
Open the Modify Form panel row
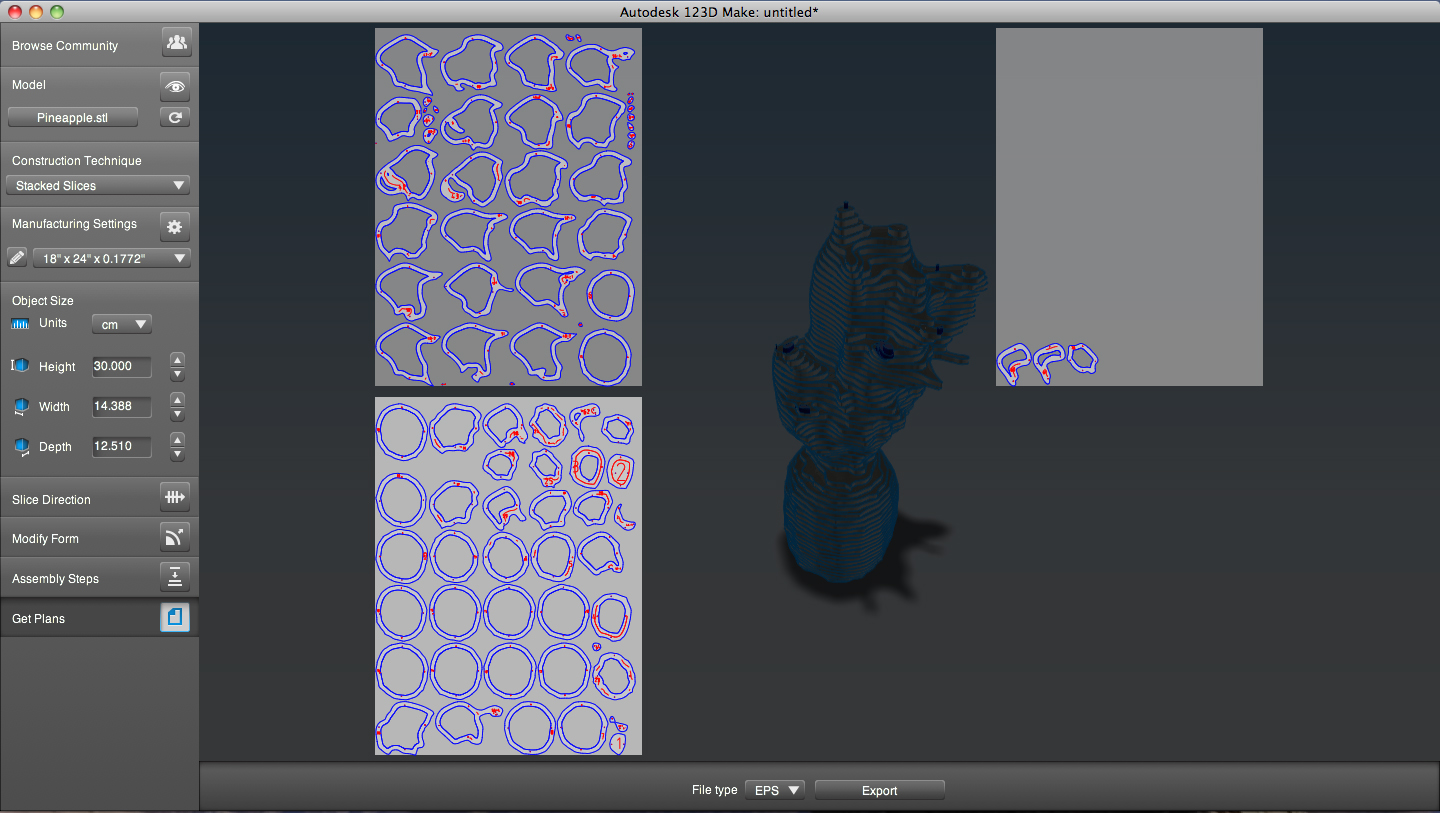click(100, 538)
